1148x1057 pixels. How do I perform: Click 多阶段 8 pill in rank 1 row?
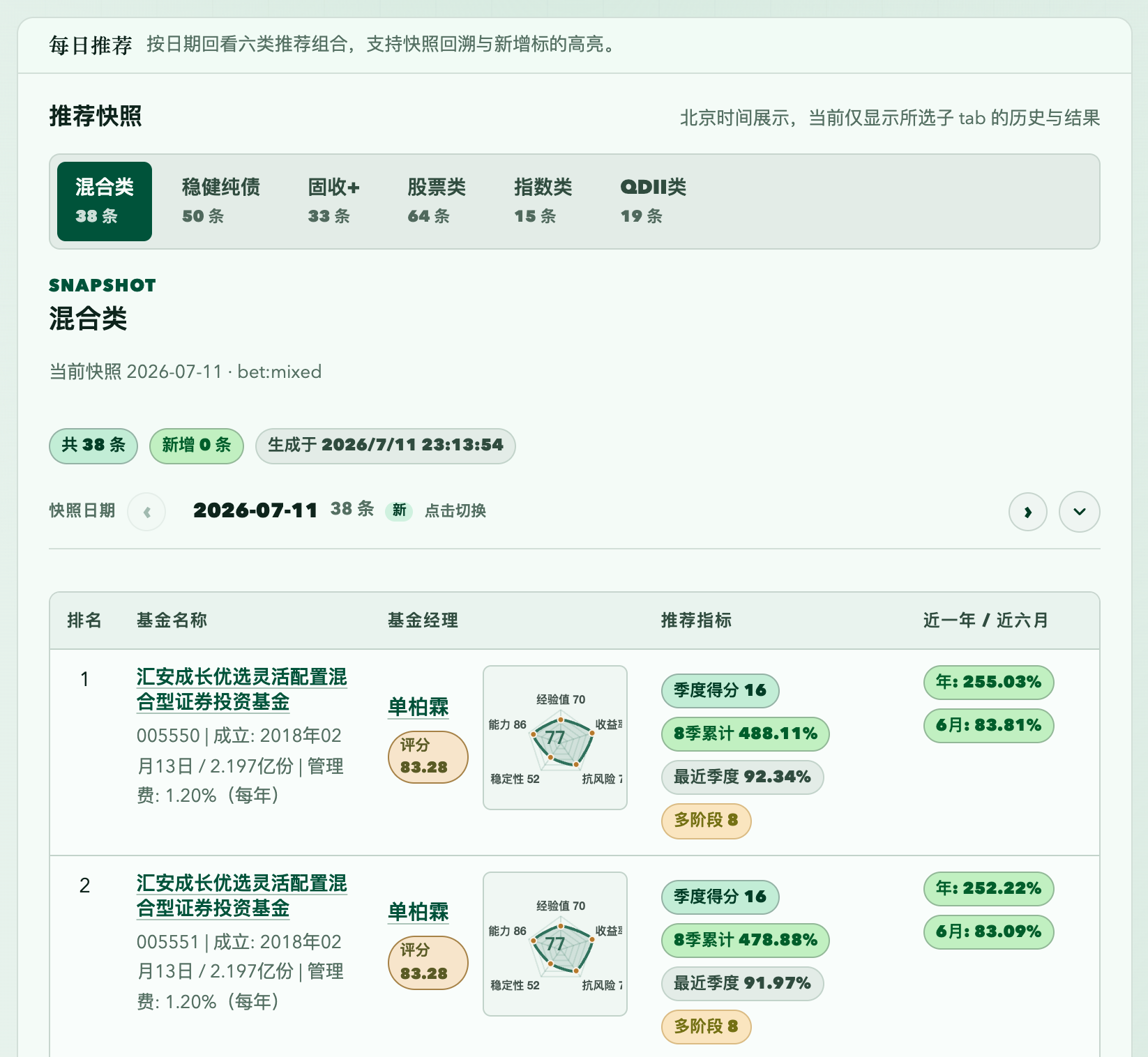click(707, 821)
